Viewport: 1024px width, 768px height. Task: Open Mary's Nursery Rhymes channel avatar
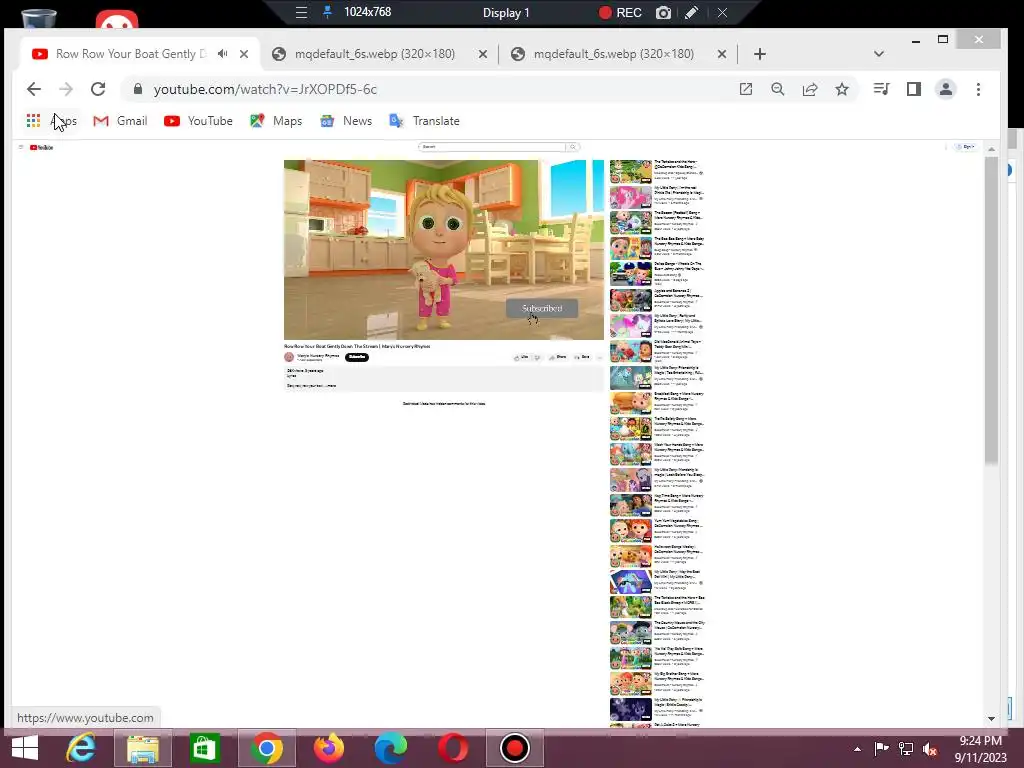coord(289,357)
